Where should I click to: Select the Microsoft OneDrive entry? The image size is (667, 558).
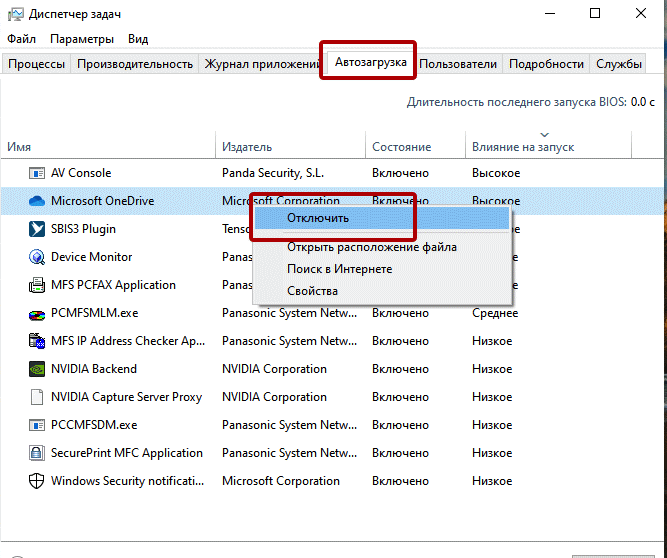click(x=103, y=201)
